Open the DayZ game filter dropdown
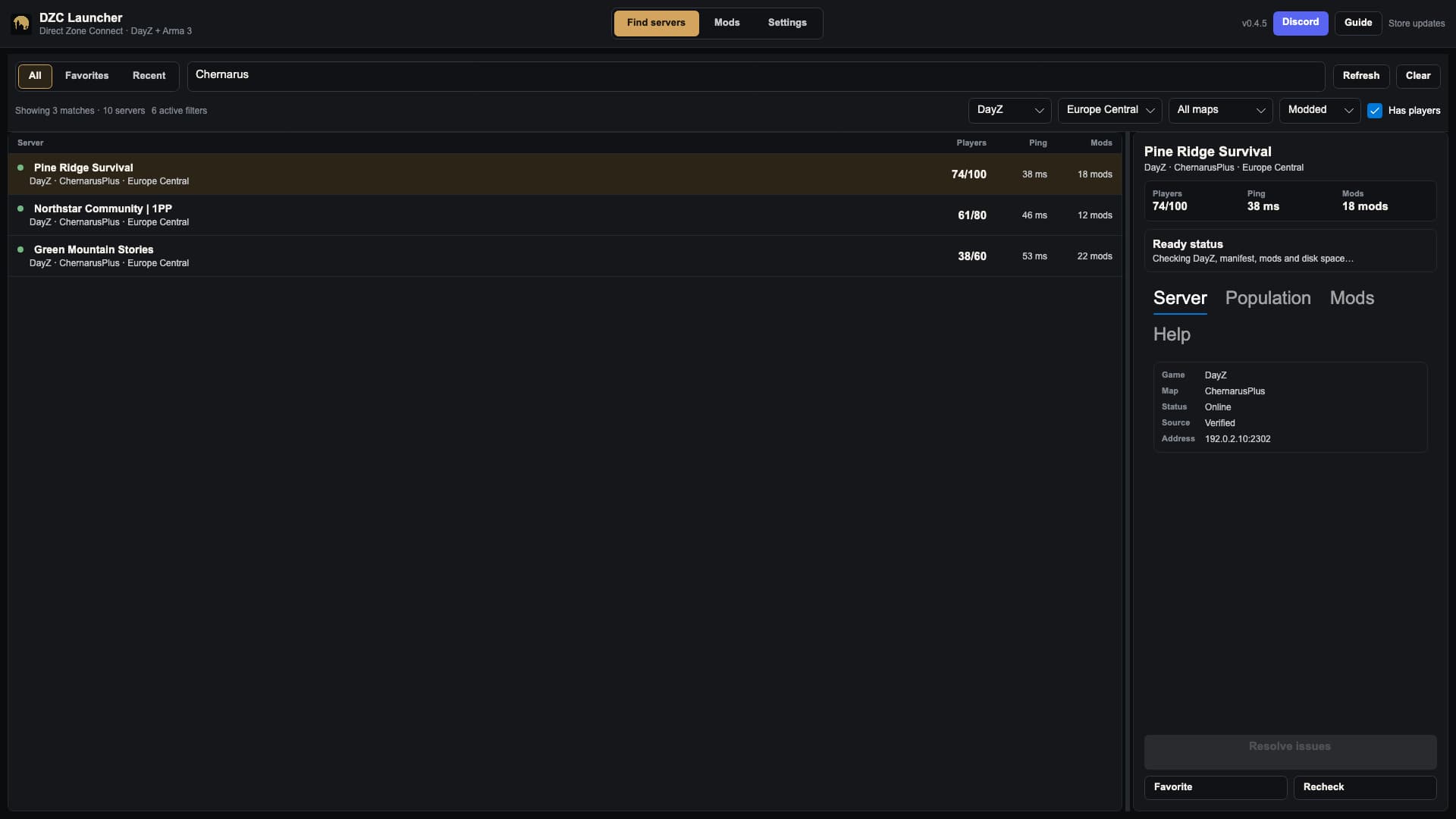 click(1009, 110)
